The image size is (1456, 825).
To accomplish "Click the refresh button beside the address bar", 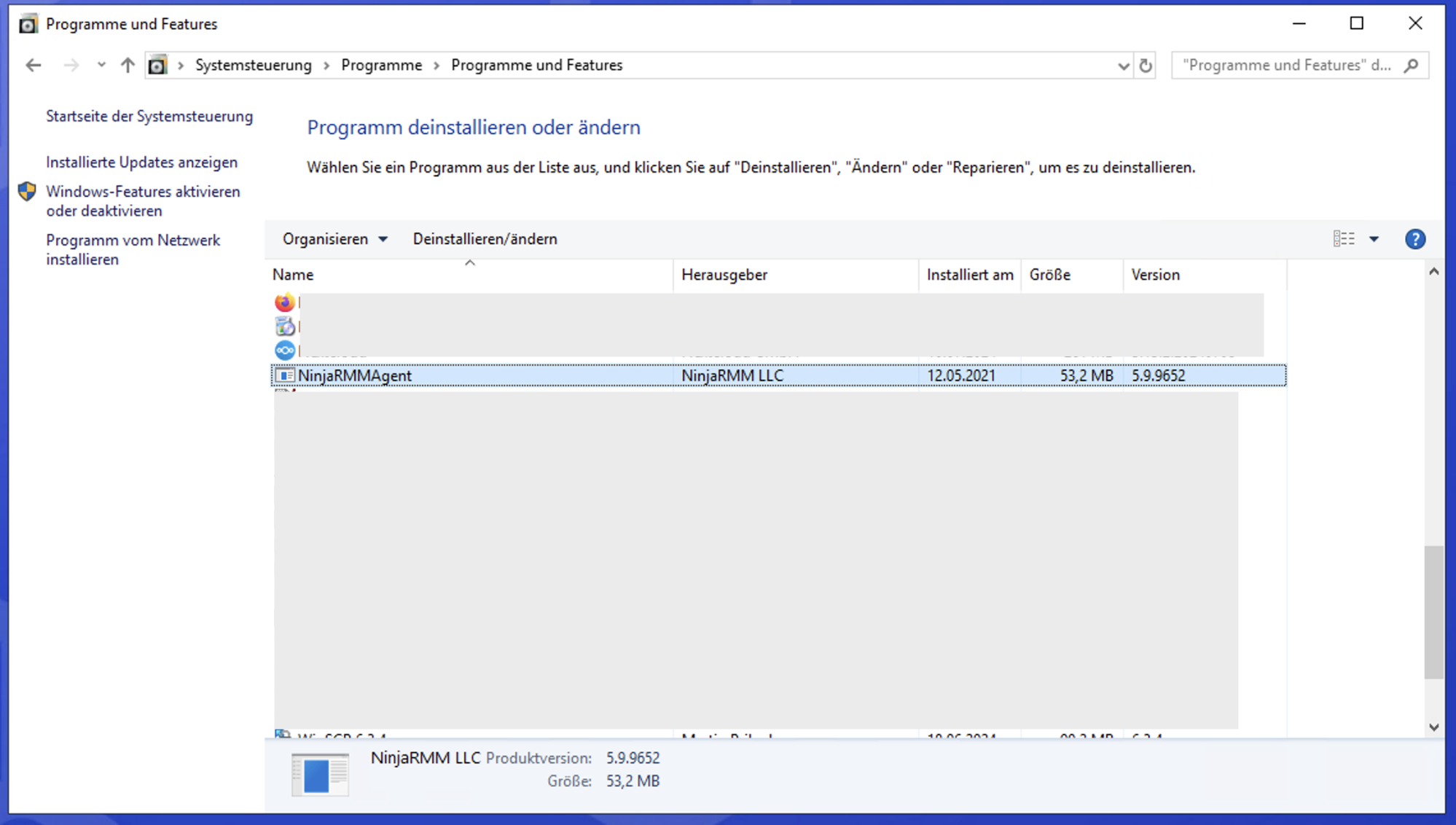I will coord(1146,66).
